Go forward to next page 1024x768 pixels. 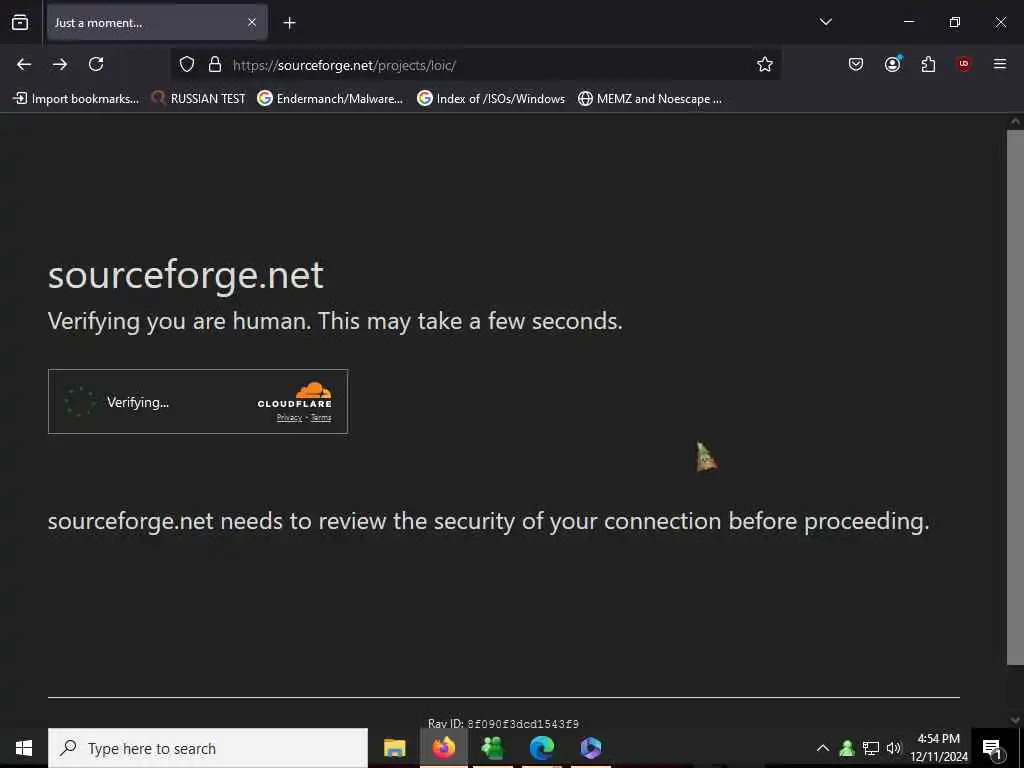pyautogui.click(x=60, y=64)
